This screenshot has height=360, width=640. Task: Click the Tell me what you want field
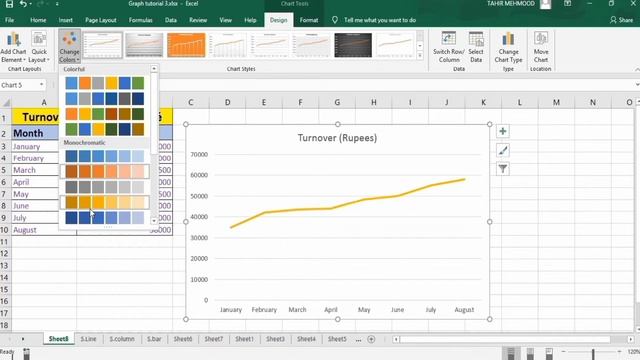380,20
